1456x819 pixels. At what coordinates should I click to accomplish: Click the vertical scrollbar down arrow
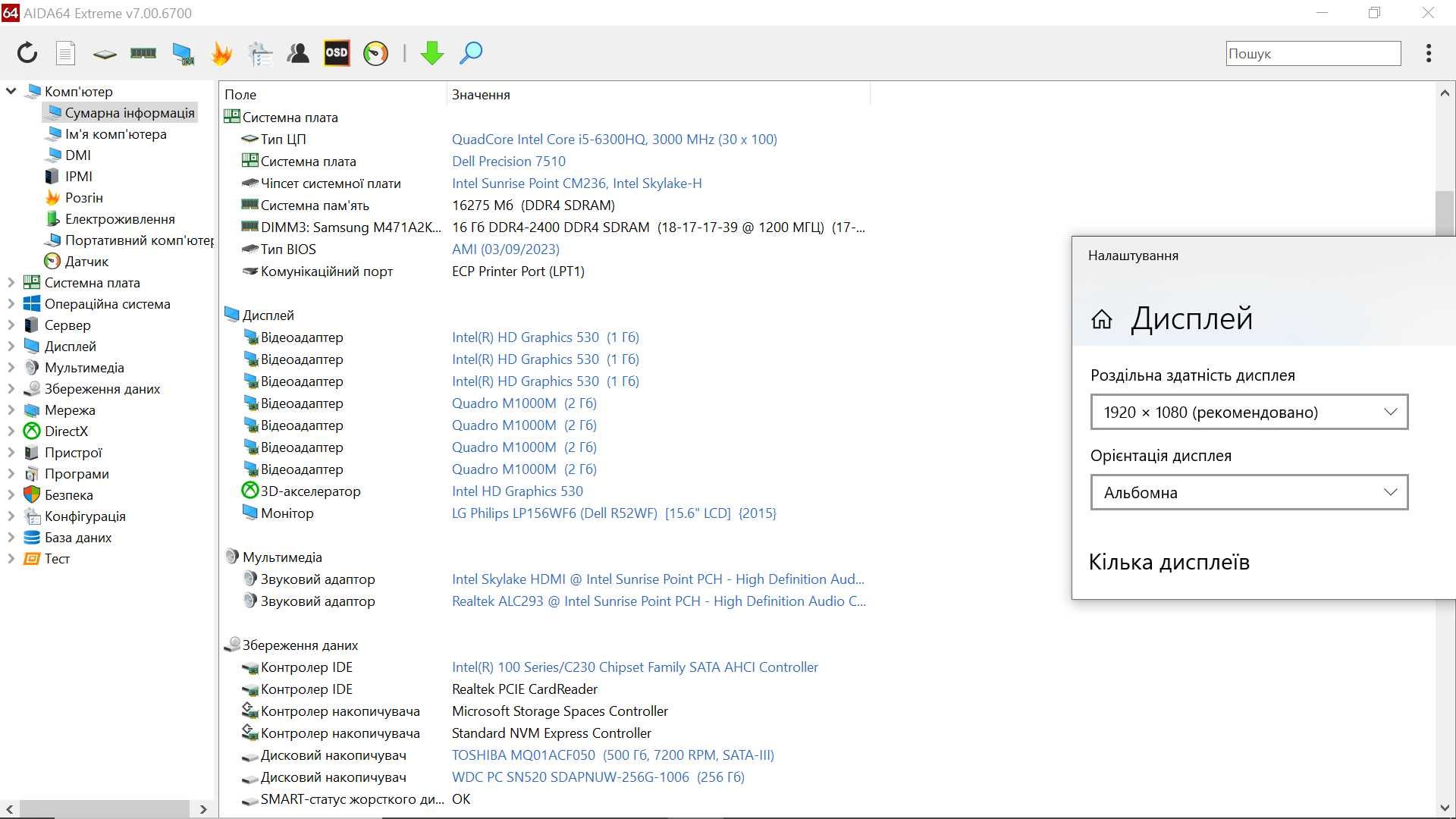[x=1445, y=808]
